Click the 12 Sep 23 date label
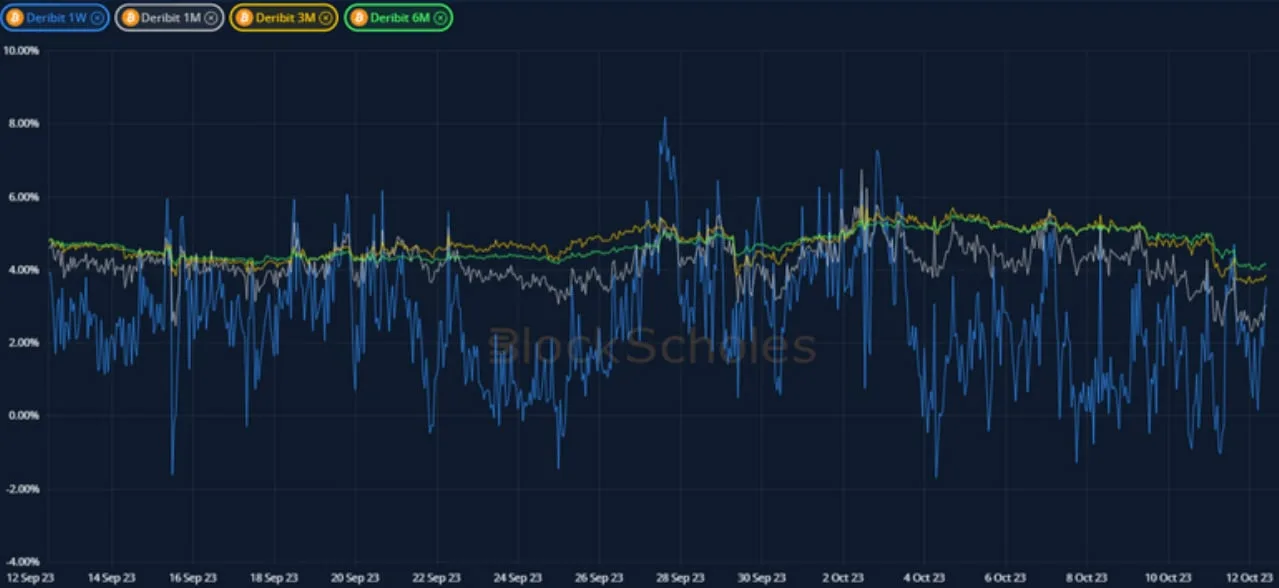This screenshot has width=1279, height=588. pos(31,577)
